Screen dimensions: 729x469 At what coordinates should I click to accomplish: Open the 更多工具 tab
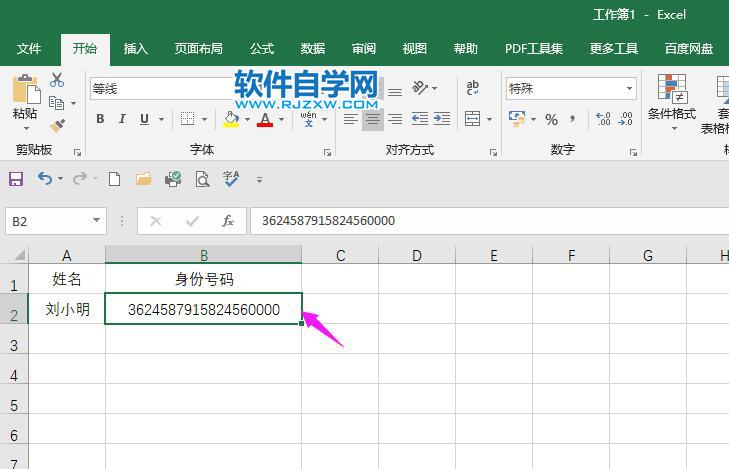point(614,48)
